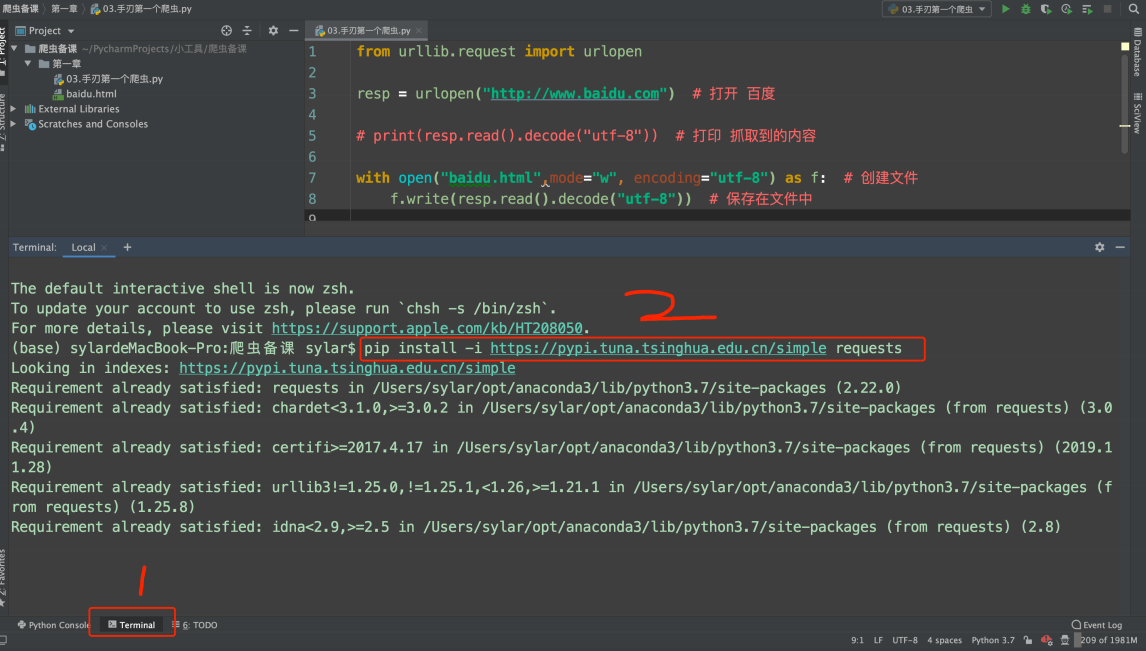This screenshot has height=651, width=1146.
Task: Click the yellow inspection marker above editor scrollbar
Action: pos(1125,46)
